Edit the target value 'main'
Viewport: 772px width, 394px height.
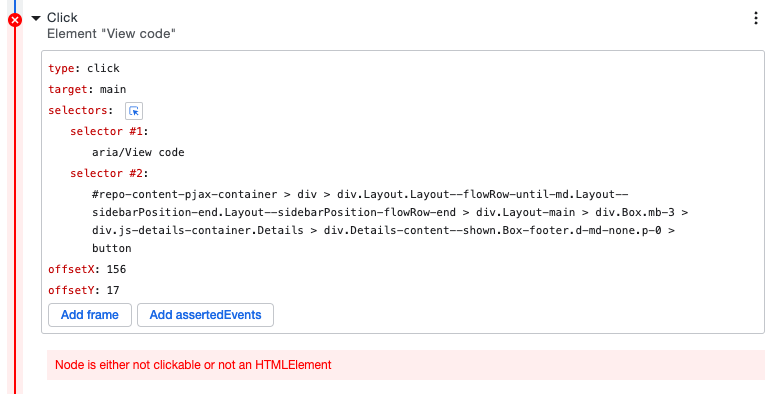113,89
